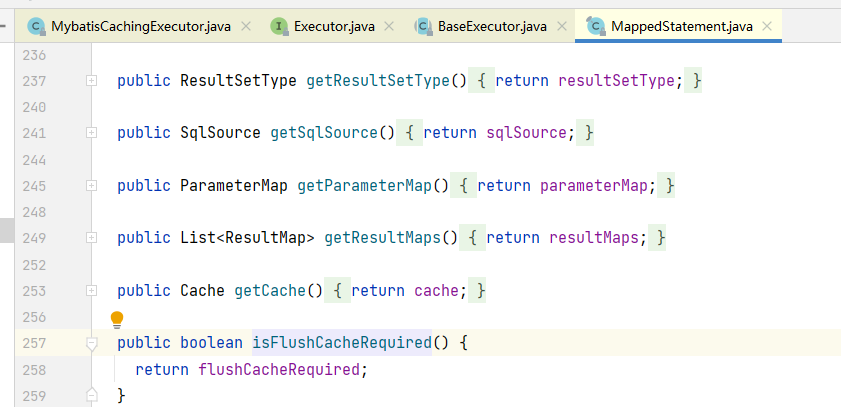Click the fold end marker at line 259
Image resolution: width=841 pixels, height=407 pixels.
point(92,395)
